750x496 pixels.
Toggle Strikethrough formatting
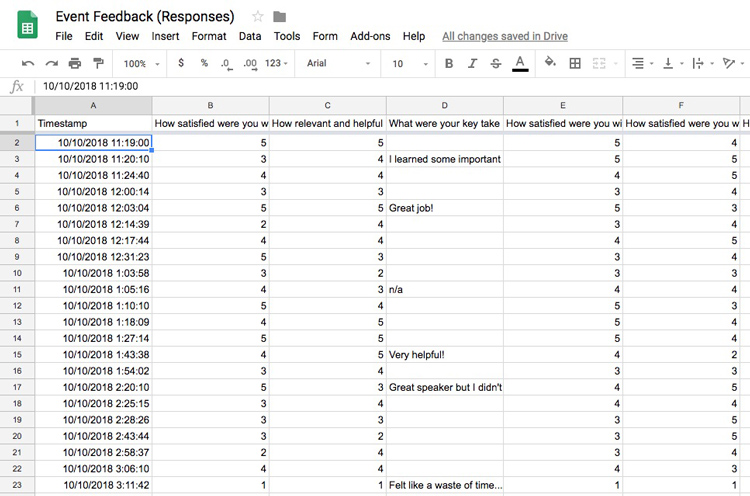tap(496, 63)
